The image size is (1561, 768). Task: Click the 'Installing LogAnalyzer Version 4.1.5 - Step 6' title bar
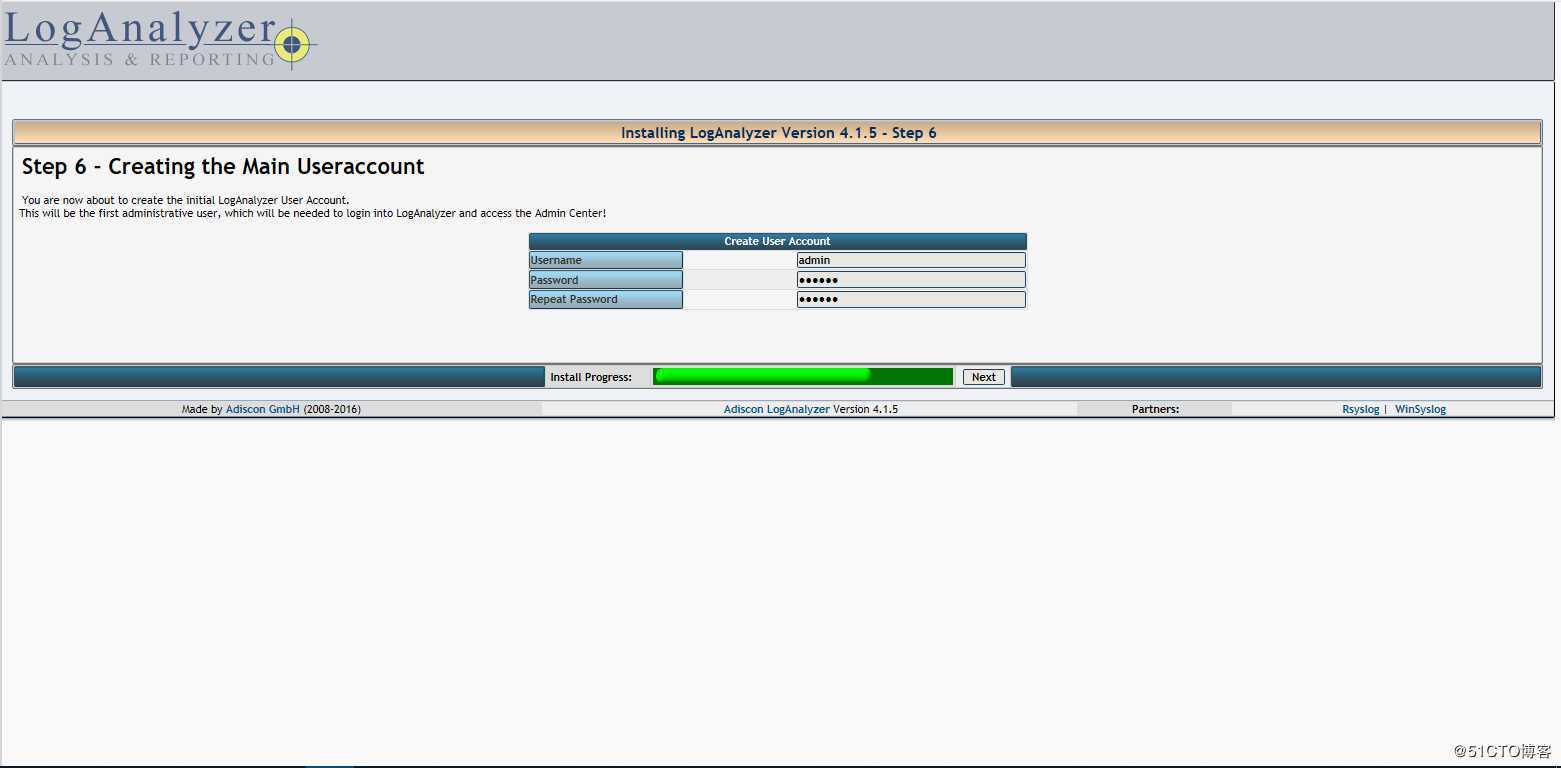(778, 133)
